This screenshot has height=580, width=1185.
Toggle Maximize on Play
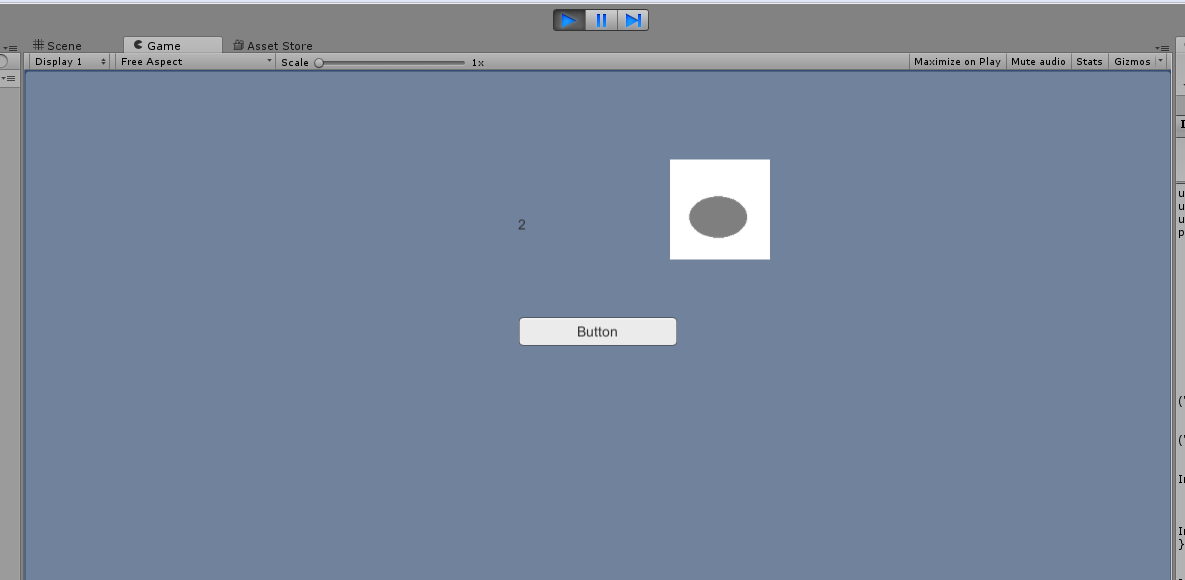click(x=957, y=62)
